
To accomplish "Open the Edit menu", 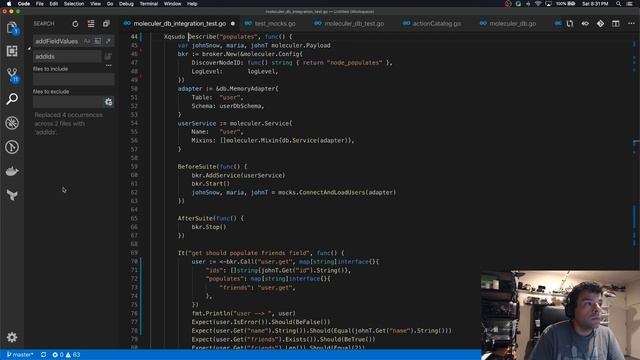I will coord(53,4).
